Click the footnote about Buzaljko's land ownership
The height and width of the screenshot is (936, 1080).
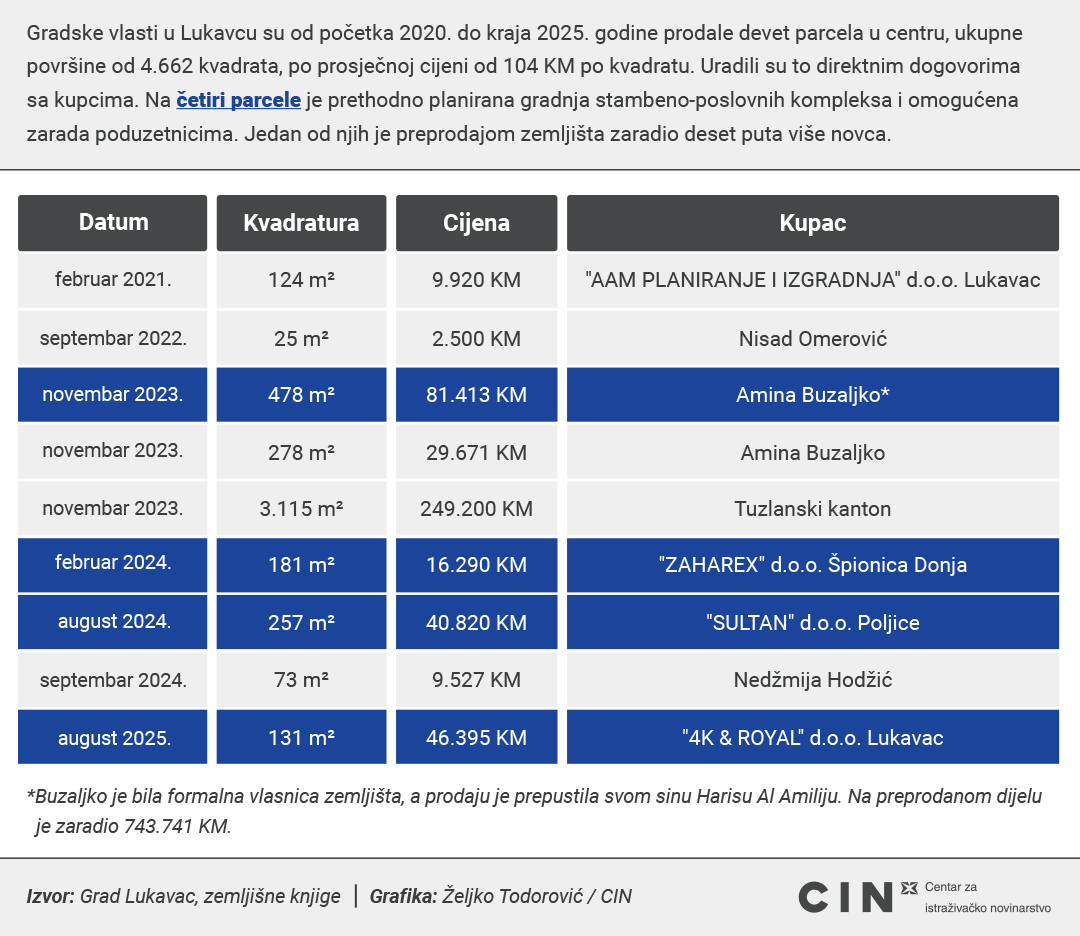coord(534,811)
